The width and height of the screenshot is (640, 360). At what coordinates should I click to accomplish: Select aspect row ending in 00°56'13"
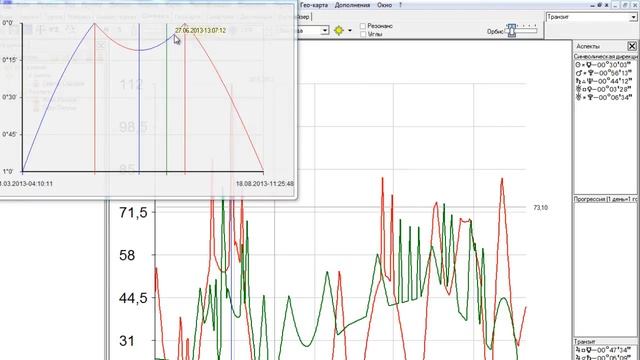click(x=603, y=73)
